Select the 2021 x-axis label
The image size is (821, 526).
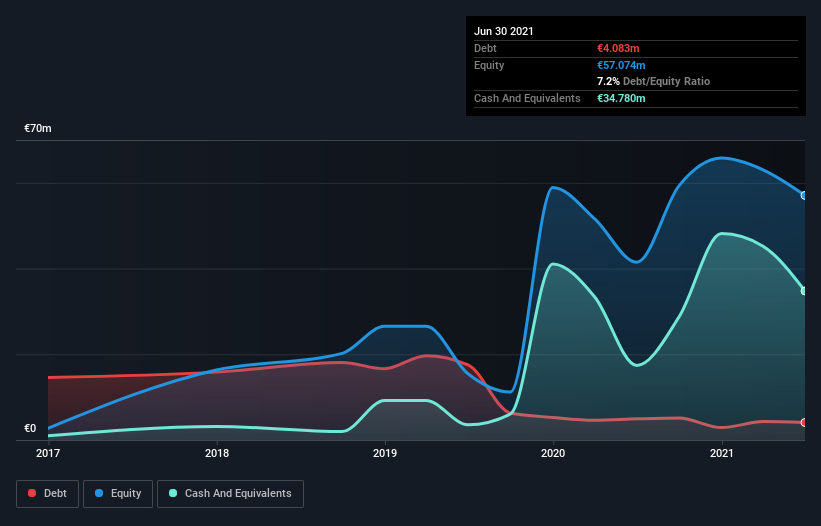point(722,453)
